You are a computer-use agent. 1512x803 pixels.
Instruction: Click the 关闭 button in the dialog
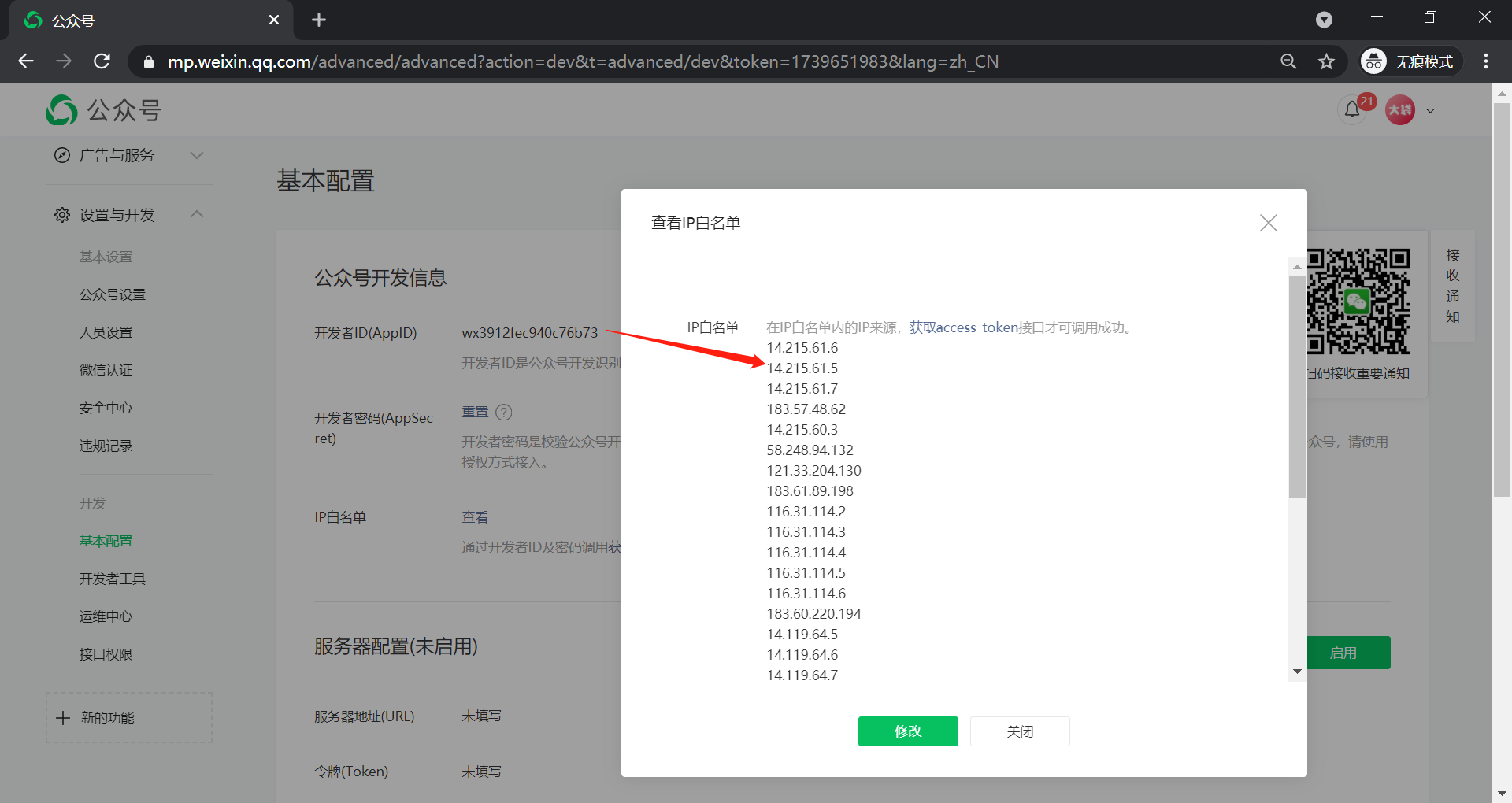point(1020,731)
